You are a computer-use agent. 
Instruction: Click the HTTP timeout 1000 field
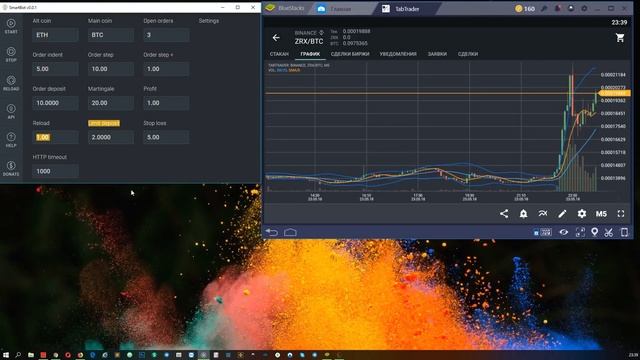click(x=55, y=171)
